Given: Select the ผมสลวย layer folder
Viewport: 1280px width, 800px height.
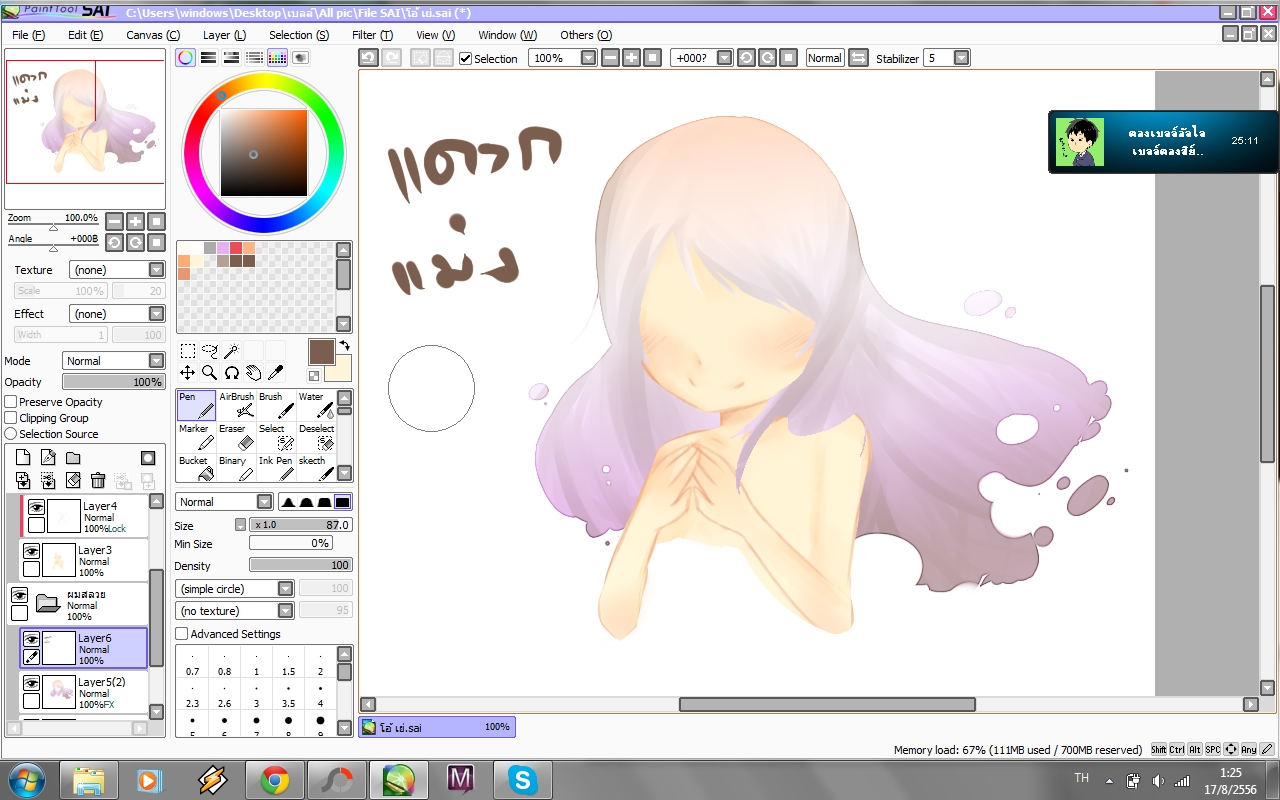Looking at the screenshot, I should 78,604.
